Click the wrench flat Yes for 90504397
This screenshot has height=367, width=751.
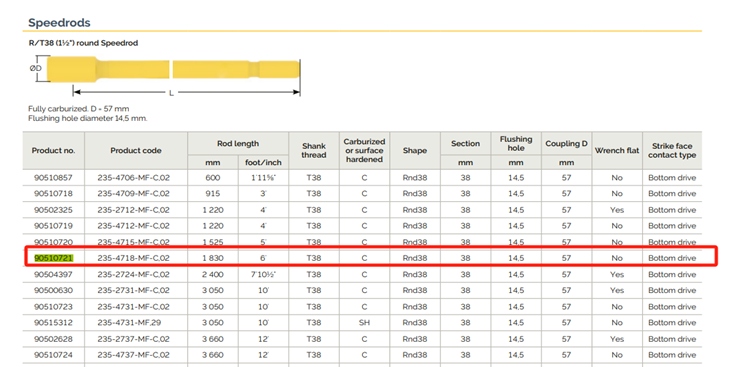point(617,275)
